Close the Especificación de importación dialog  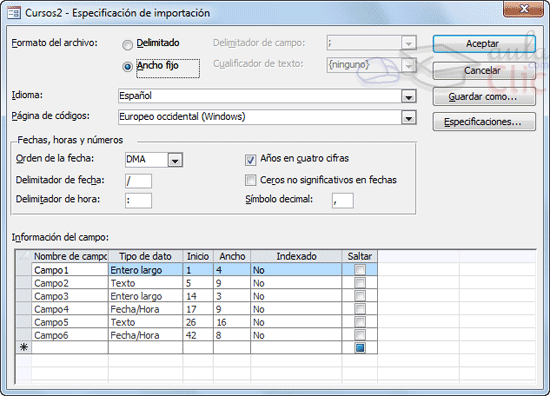coord(523,9)
